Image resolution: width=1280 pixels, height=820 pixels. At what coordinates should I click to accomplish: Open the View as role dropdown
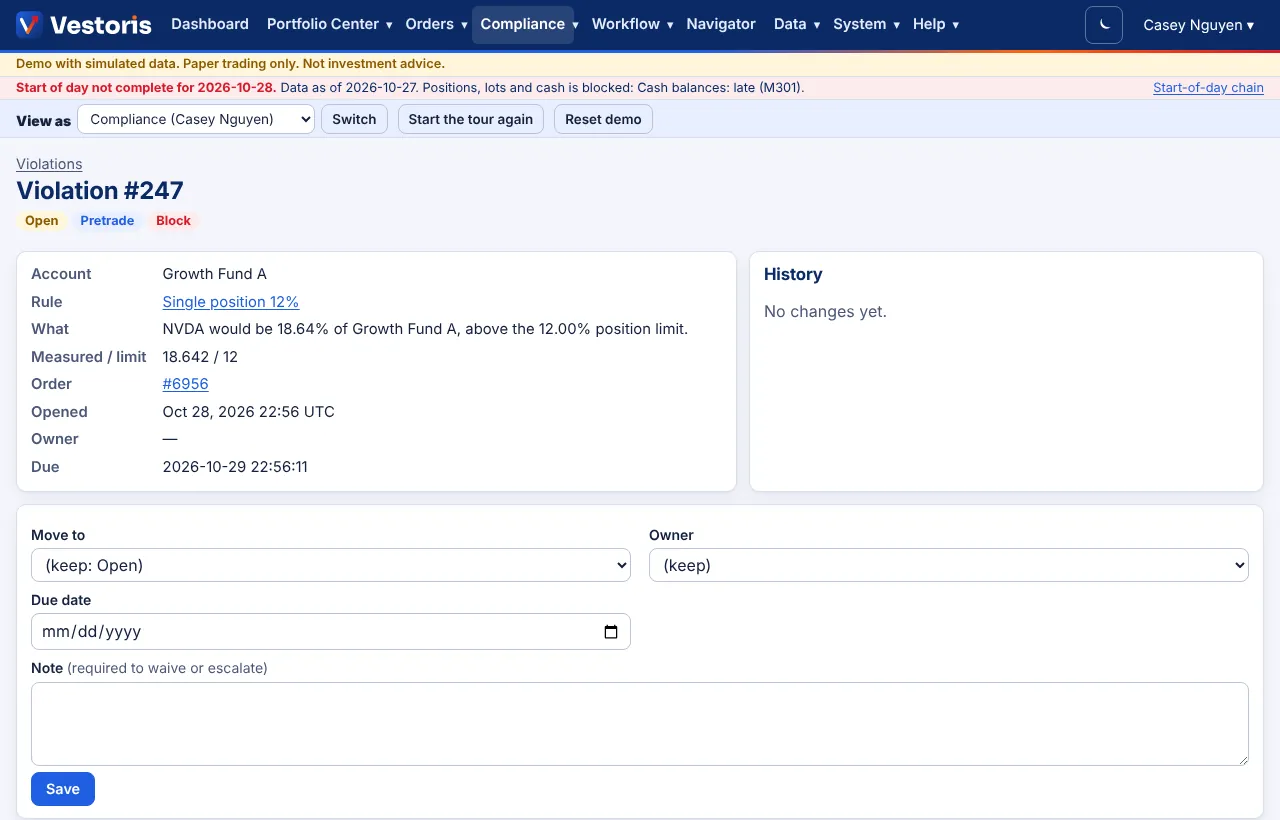pos(196,119)
